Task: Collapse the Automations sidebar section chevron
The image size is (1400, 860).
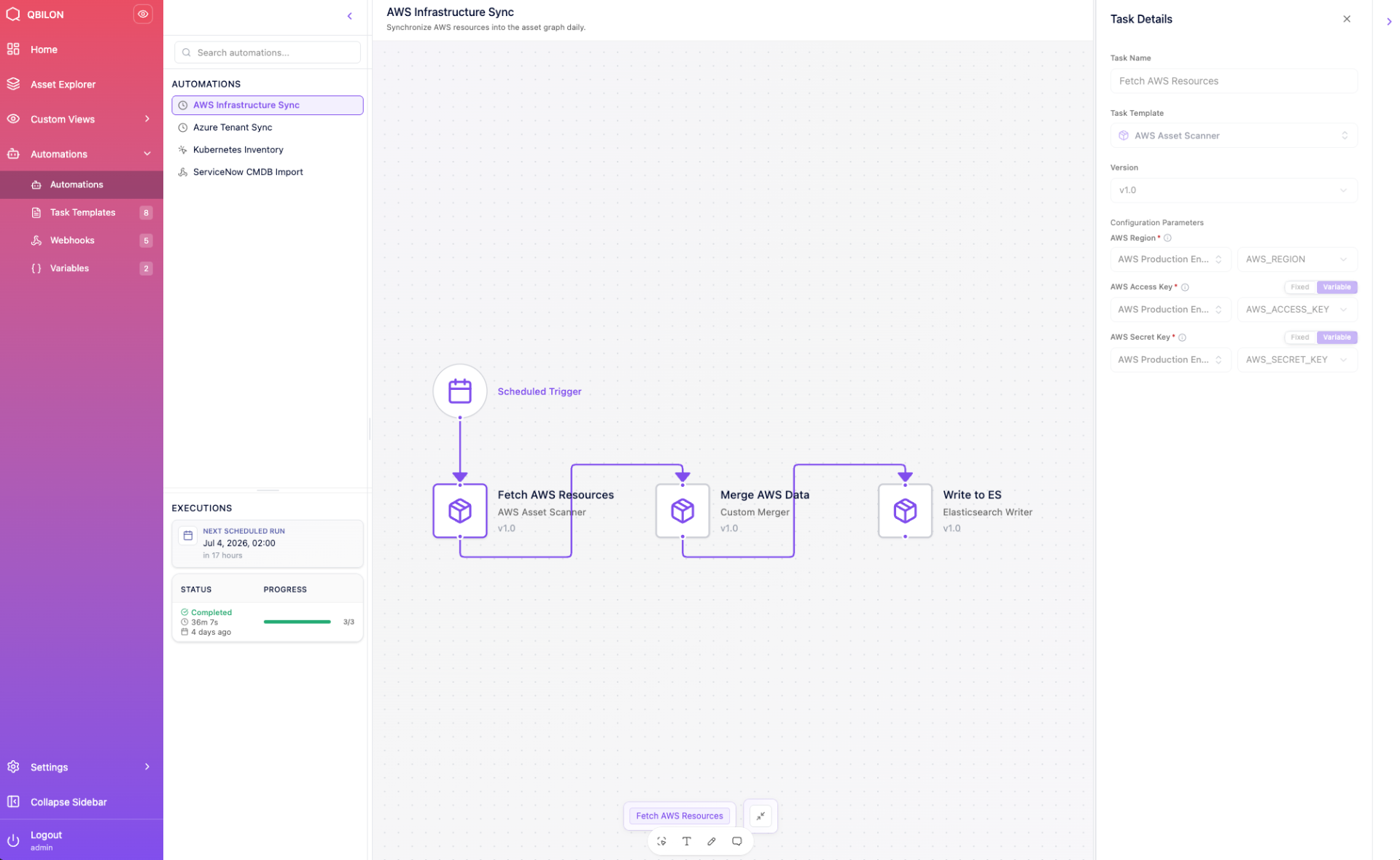Action: coord(147,154)
